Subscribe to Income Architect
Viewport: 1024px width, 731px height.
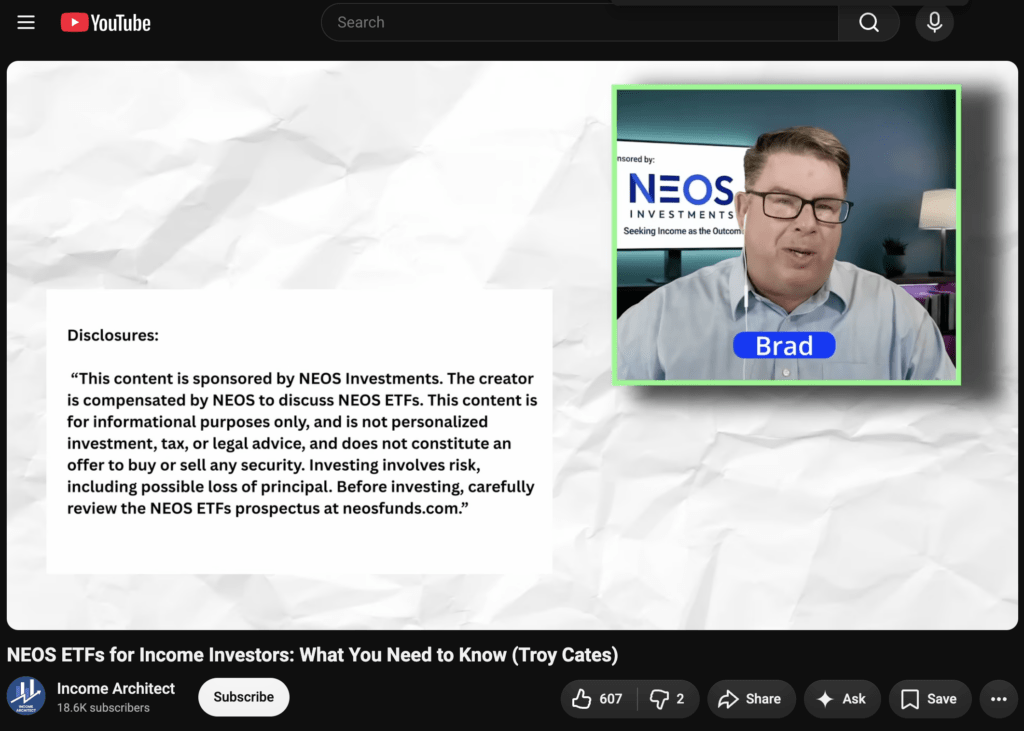[244, 697]
